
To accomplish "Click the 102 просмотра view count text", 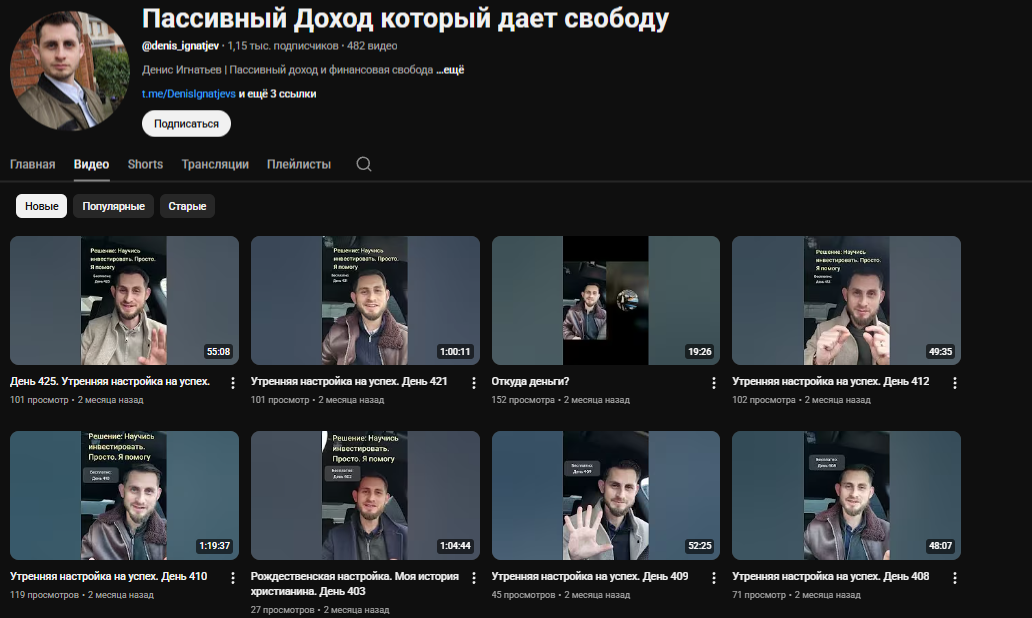I will click(763, 400).
